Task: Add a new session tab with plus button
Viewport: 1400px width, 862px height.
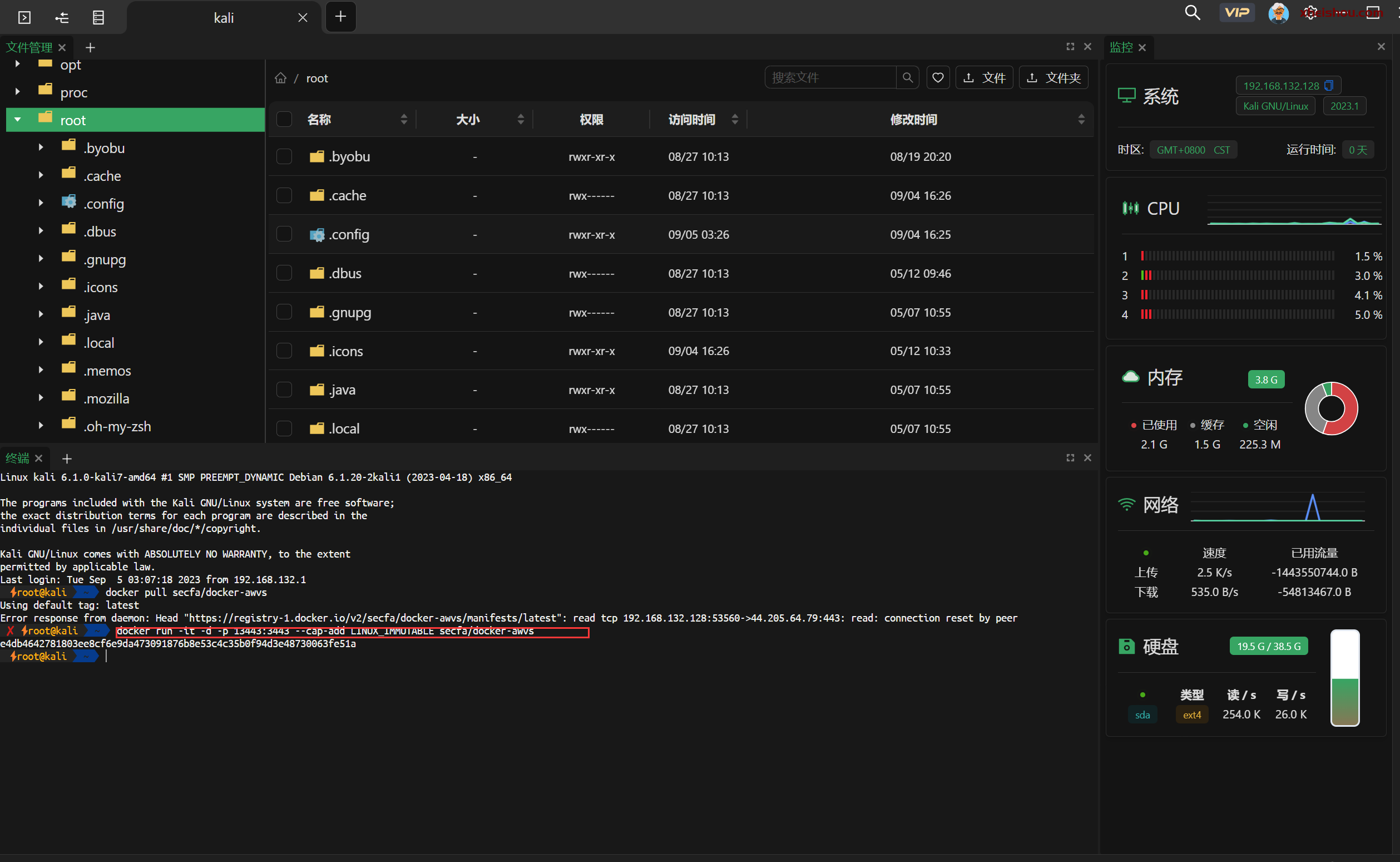Action: tap(340, 17)
